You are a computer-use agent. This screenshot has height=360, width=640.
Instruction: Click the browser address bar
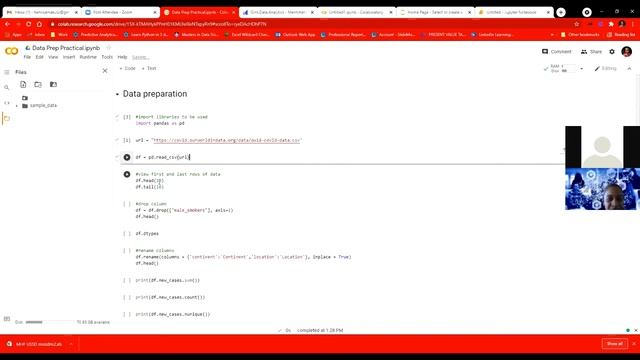click(x=310, y=24)
